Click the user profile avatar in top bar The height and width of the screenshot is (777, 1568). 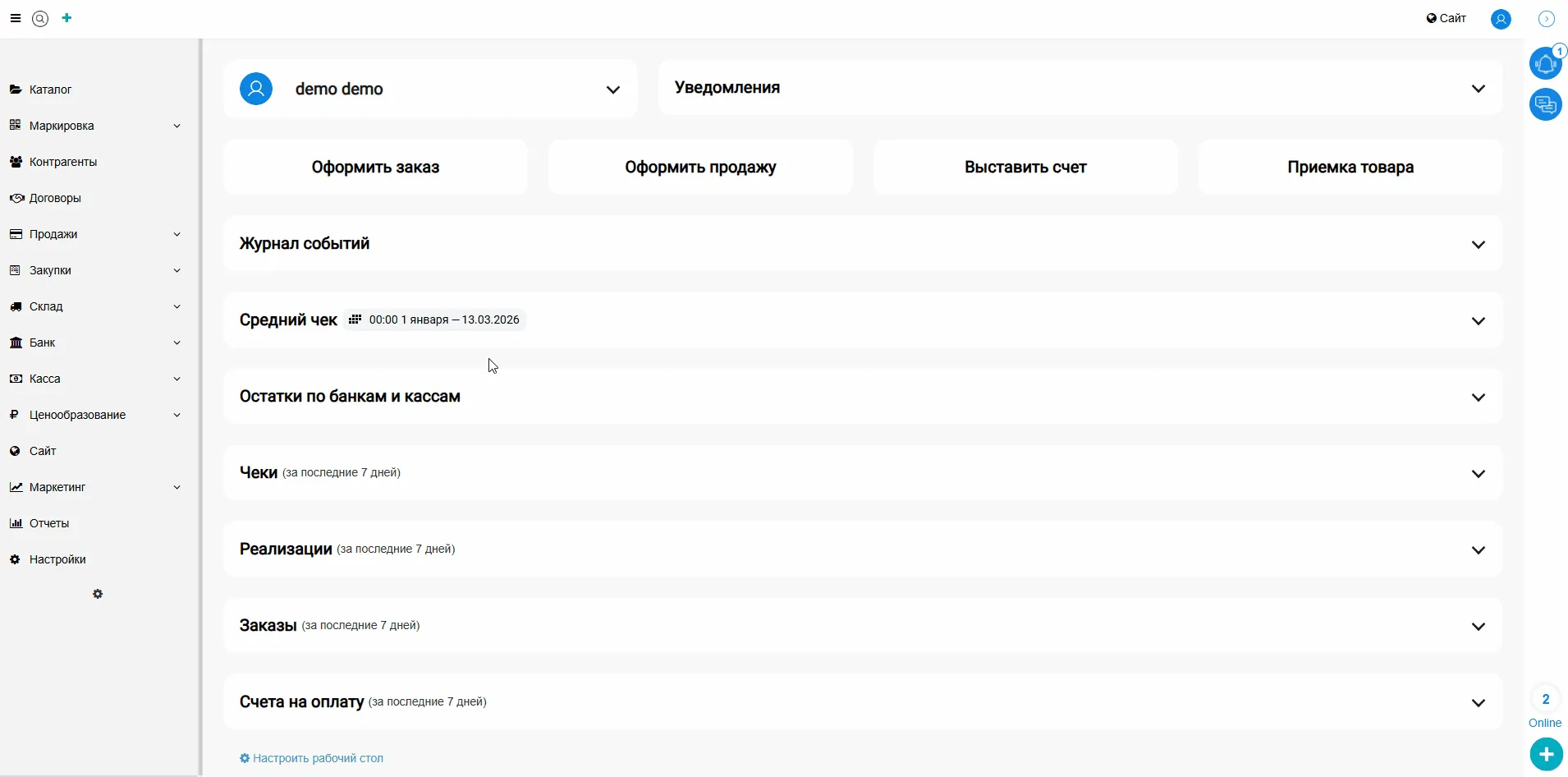tap(1501, 19)
